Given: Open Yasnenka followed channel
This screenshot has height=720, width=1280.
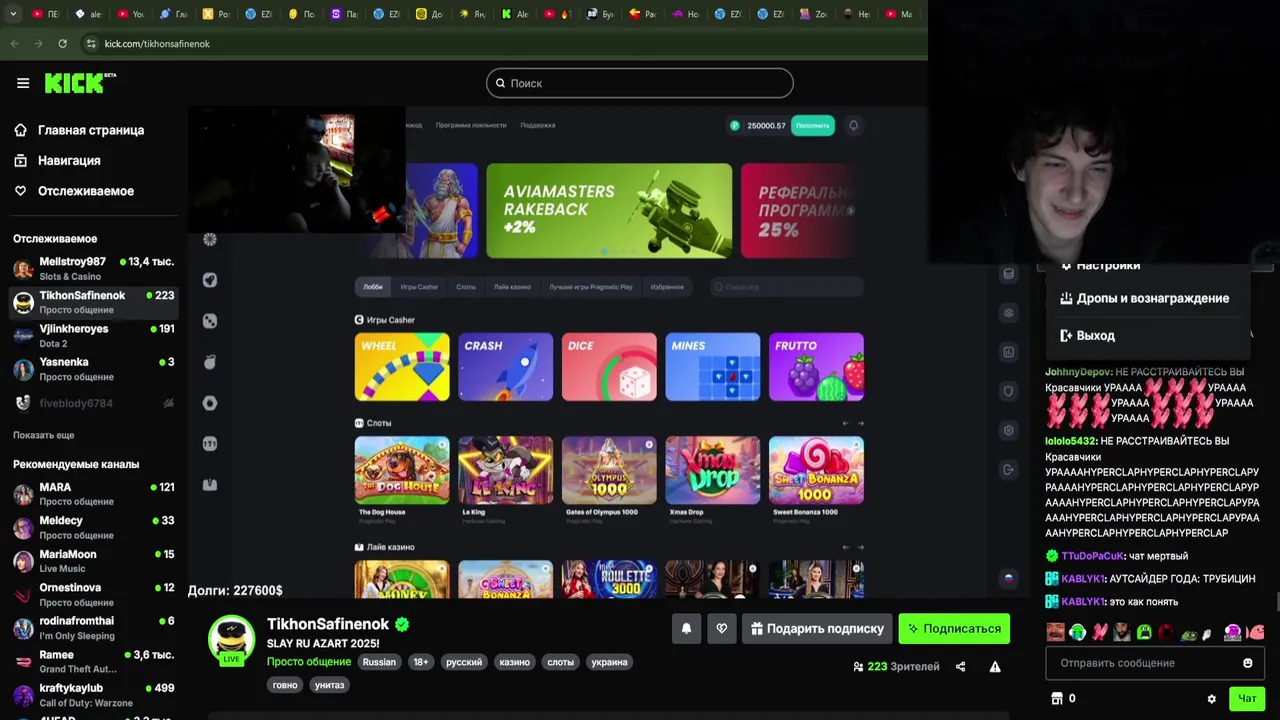Looking at the screenshot, I should [x=94, y=369].
